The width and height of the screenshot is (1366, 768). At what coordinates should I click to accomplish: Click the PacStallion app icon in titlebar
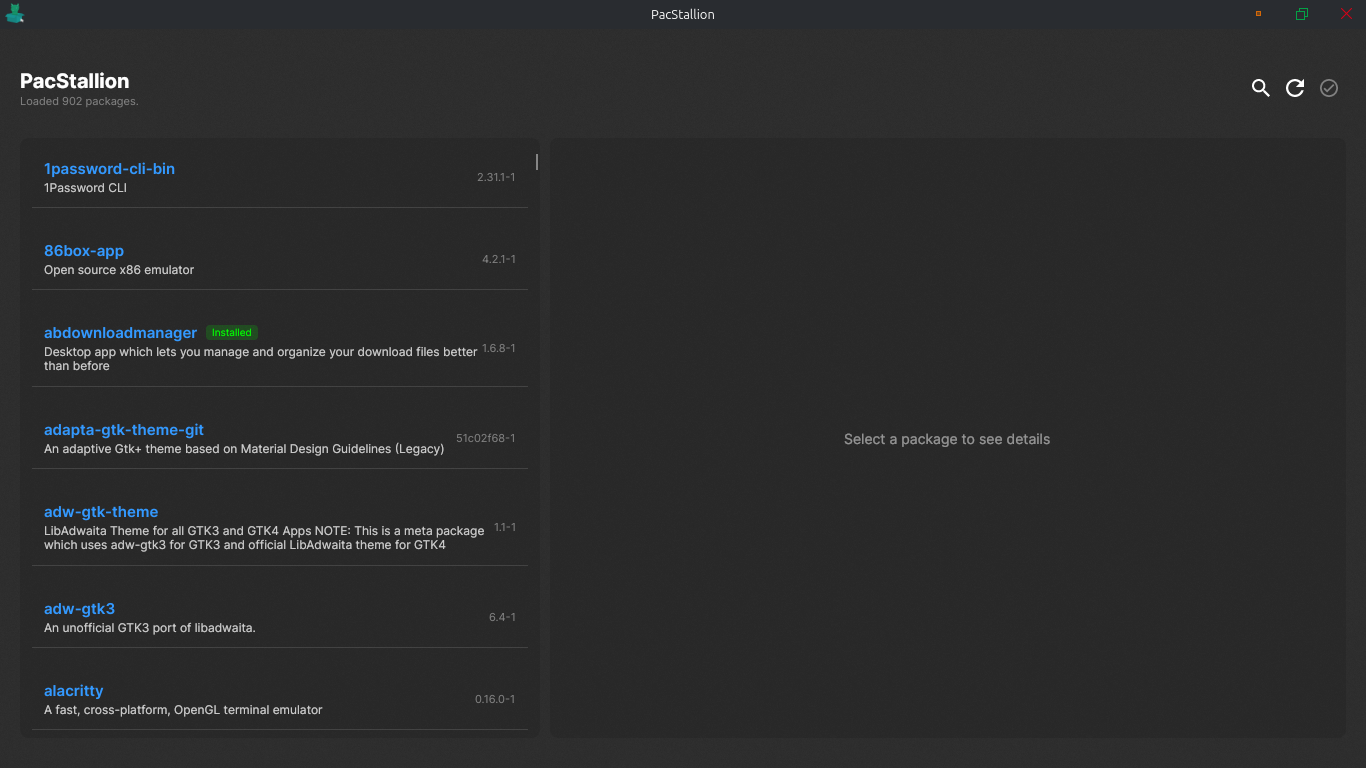click(15, 14)
